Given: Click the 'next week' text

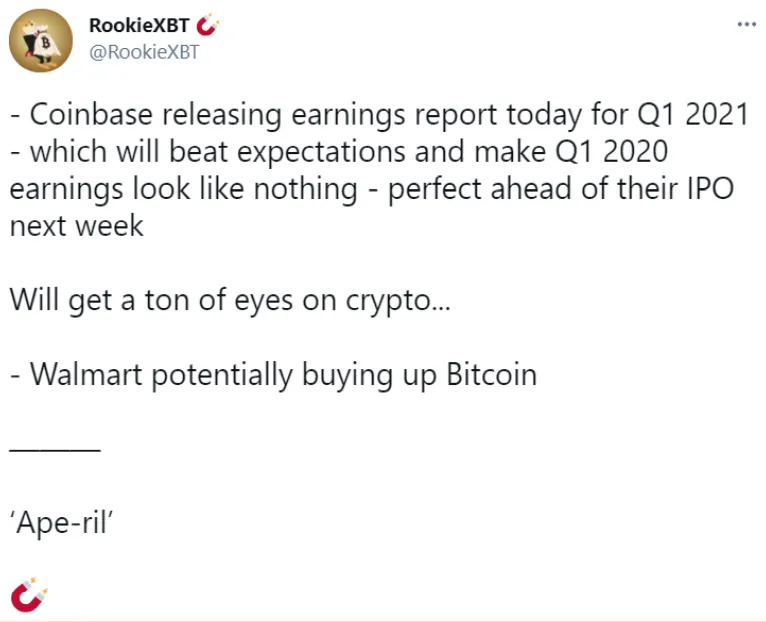Looking at the screenshot, I should [76, 226].
